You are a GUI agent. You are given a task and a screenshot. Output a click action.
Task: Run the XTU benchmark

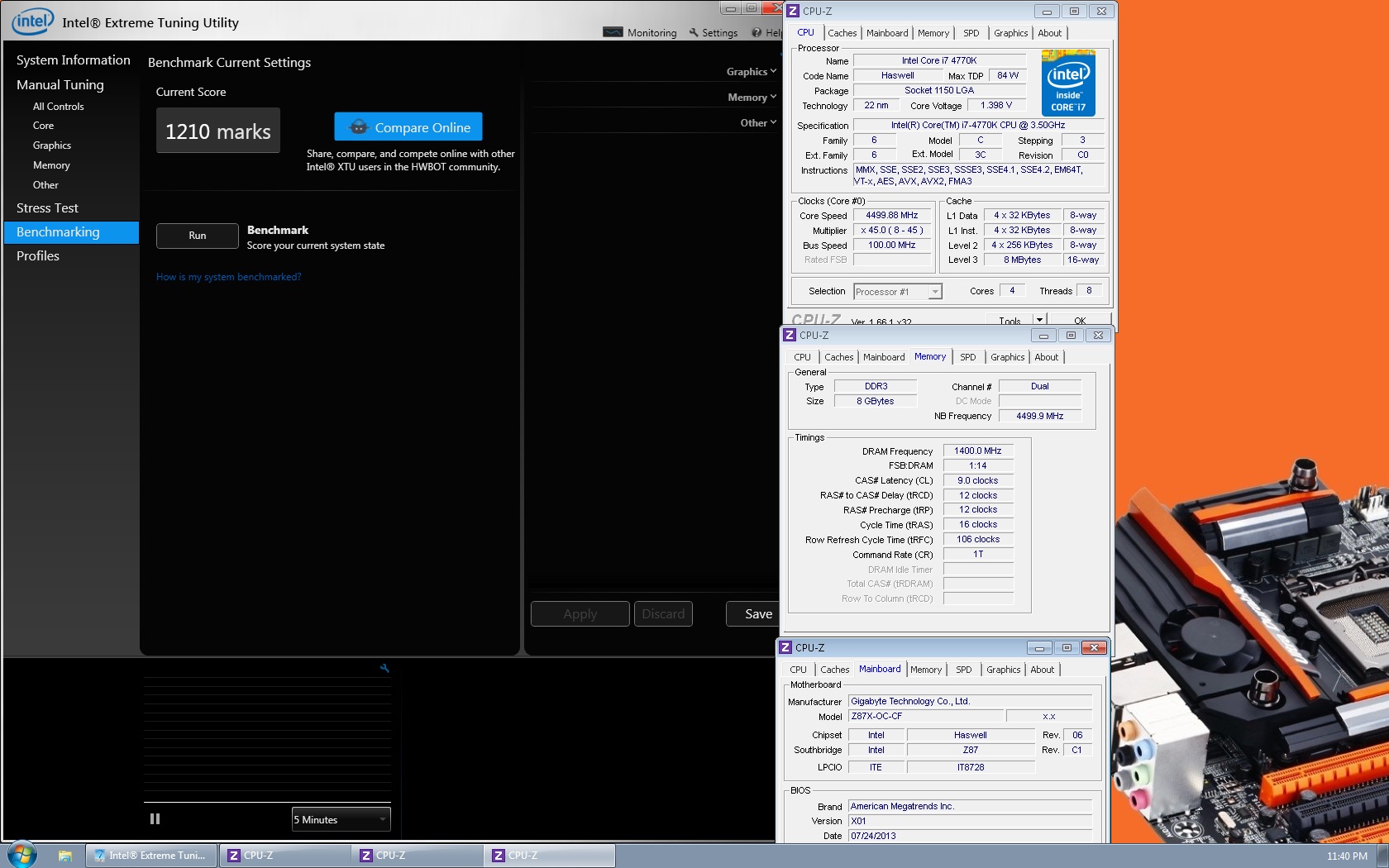197,236
